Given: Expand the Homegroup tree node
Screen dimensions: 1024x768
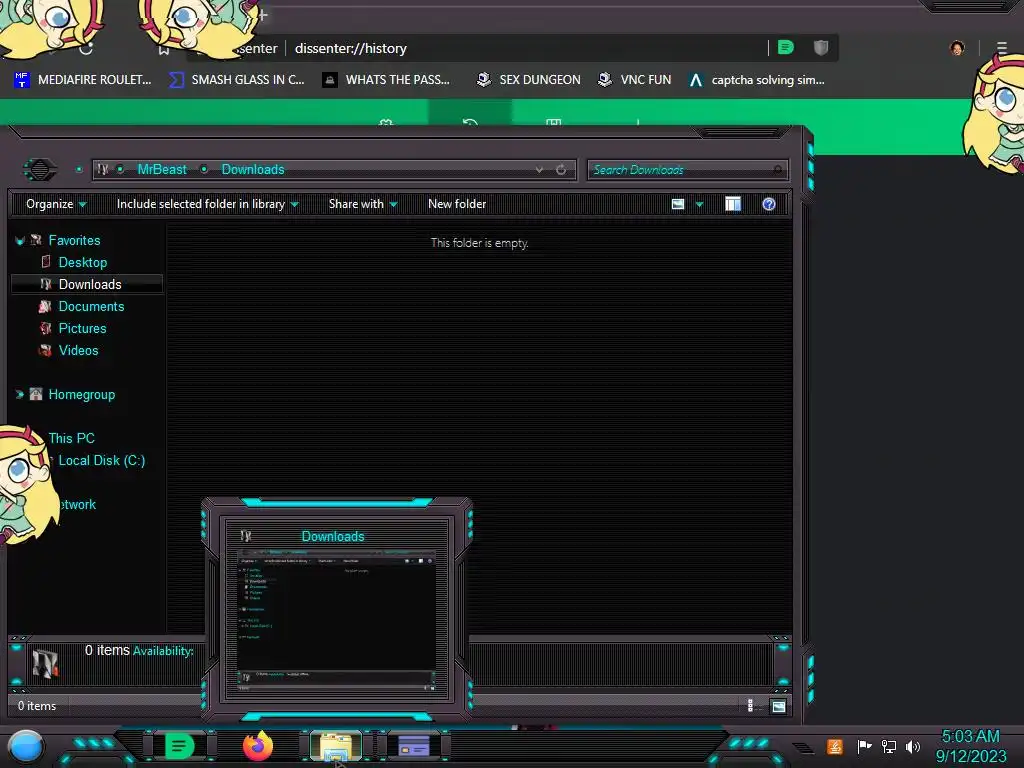Looking at the screenshot, I should pyautogui.click(x=20, y=394).
